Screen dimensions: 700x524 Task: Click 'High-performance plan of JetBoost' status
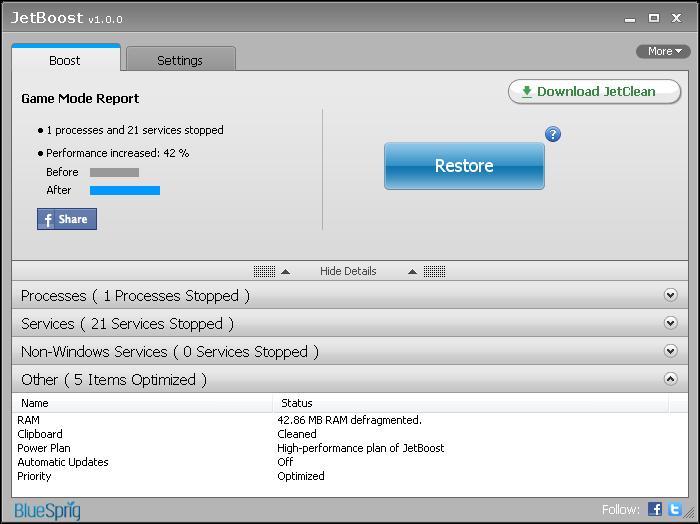point(361,448)
